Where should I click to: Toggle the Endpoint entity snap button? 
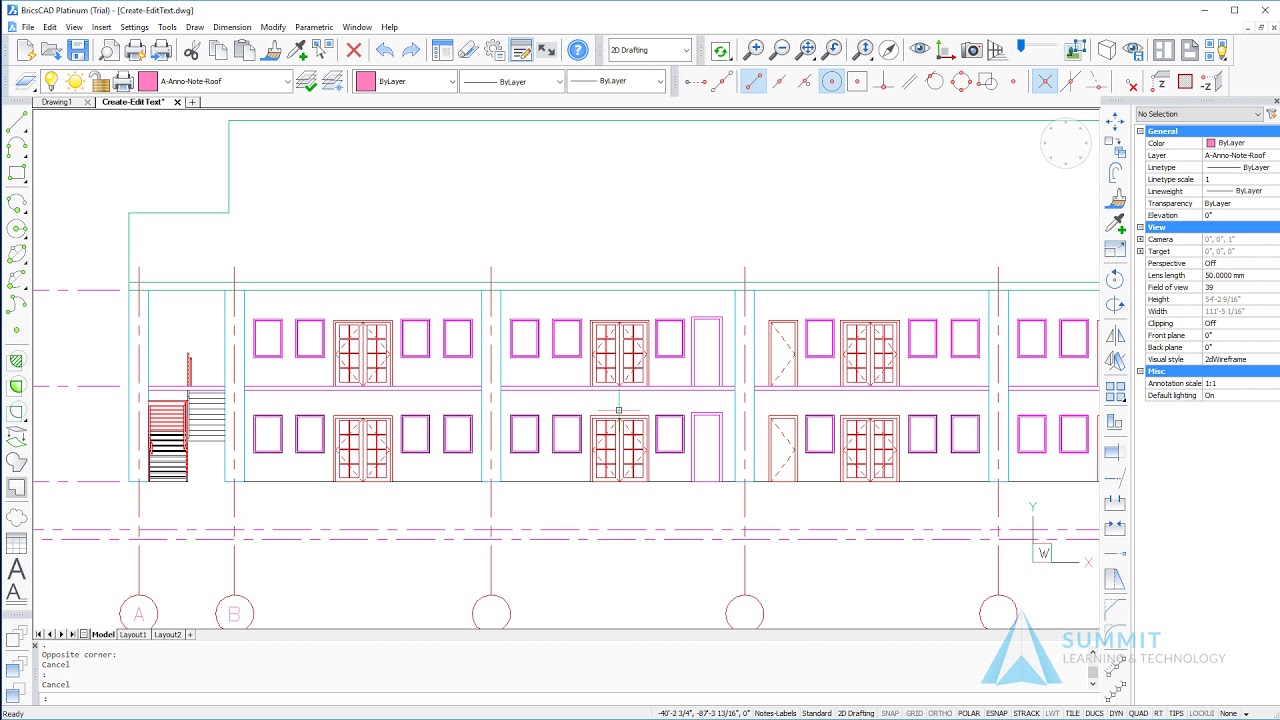point(754,81)
